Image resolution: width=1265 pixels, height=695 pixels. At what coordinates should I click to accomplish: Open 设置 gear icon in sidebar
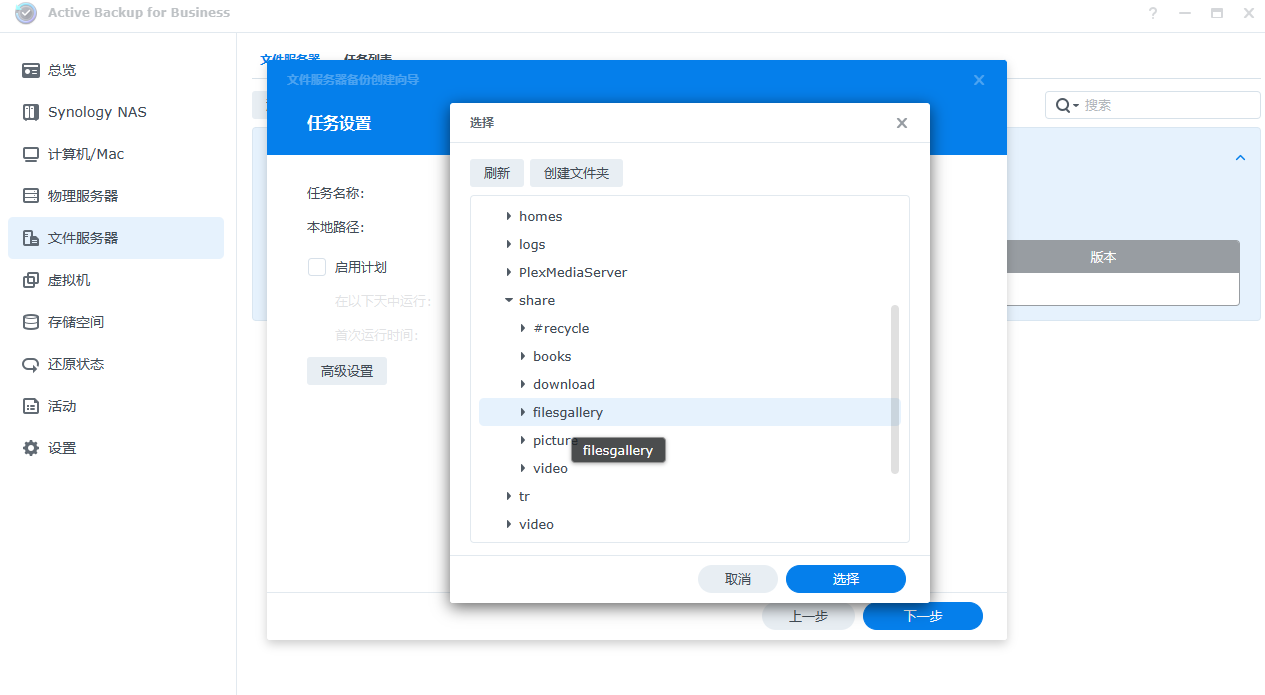pyautogui.click(x=31, y=448)
